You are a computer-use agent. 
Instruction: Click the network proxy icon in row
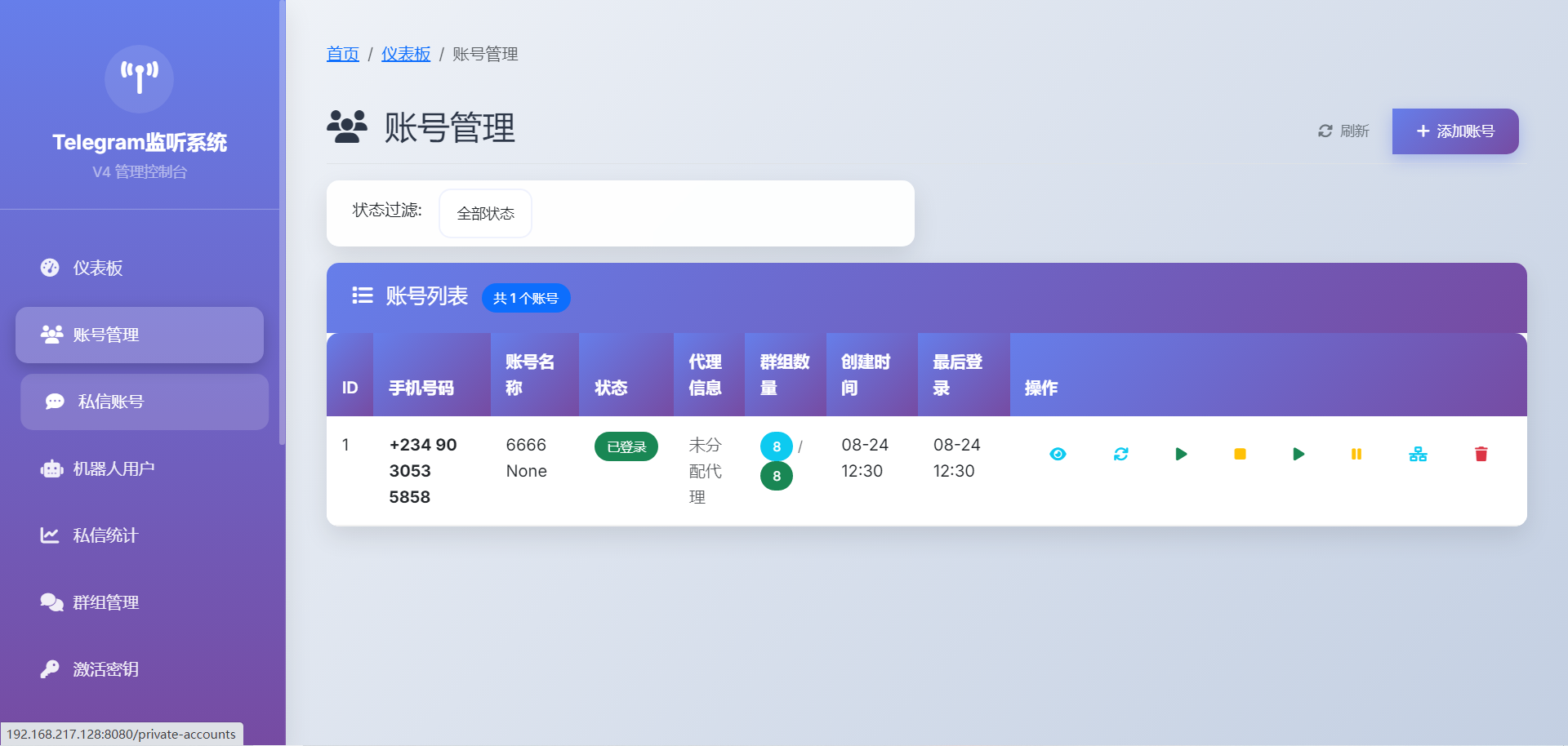coord(1418,454)
